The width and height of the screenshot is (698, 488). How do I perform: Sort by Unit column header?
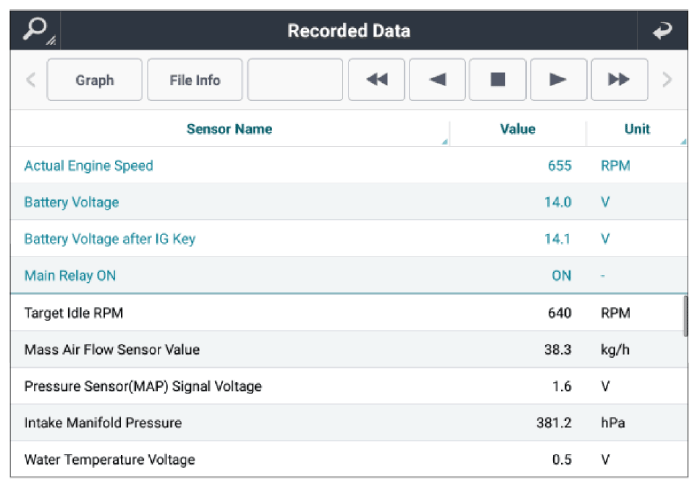click(637, 129)
